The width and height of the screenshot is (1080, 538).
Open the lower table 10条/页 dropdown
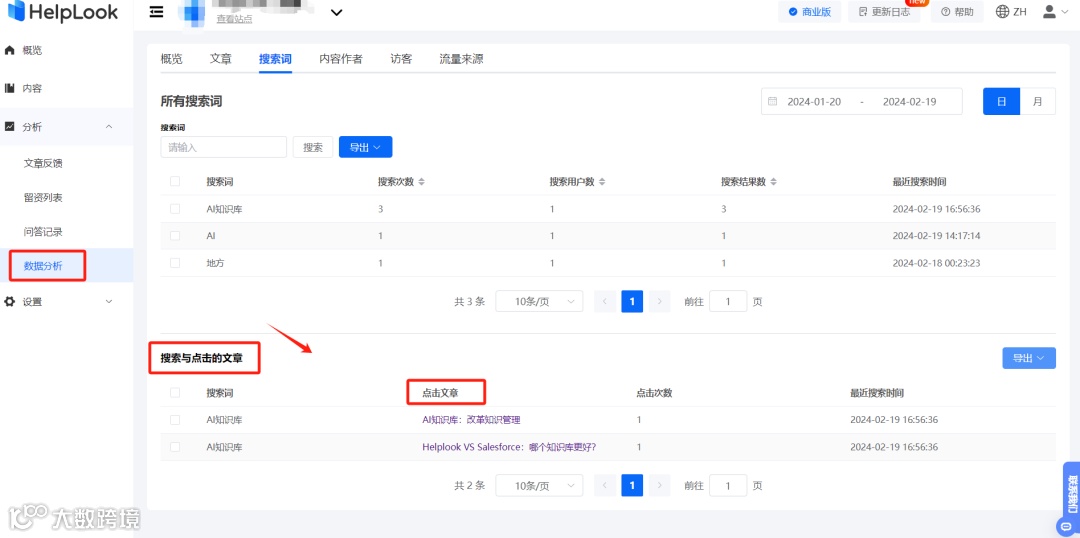[539, 485]
